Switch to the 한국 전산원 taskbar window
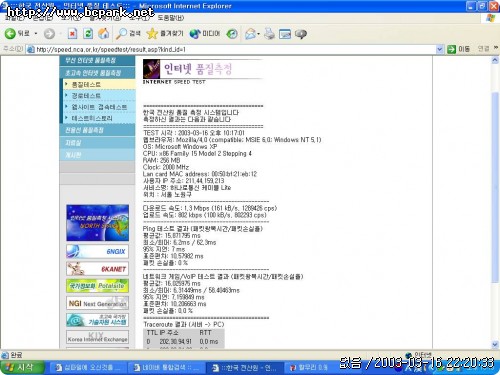 (245, 367)
